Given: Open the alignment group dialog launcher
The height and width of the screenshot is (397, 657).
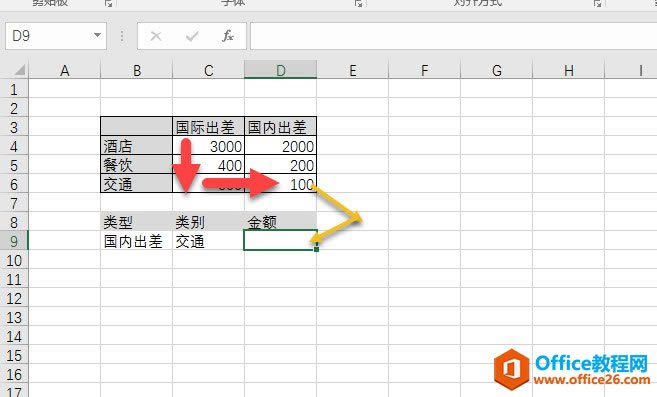Looking at the screenshot, I should (598, 3).
